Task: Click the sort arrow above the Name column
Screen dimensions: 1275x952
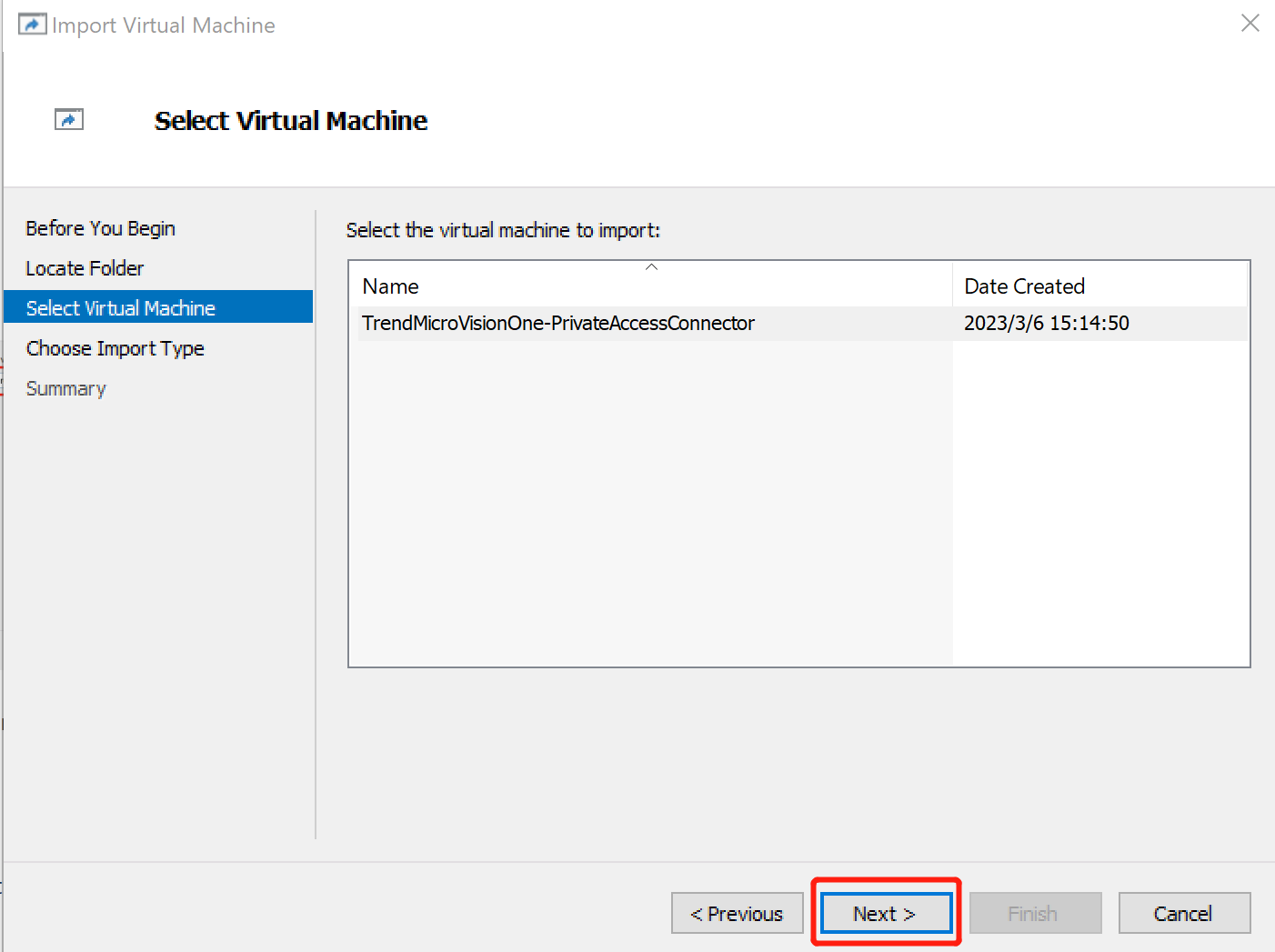Action: coord(651,266)
